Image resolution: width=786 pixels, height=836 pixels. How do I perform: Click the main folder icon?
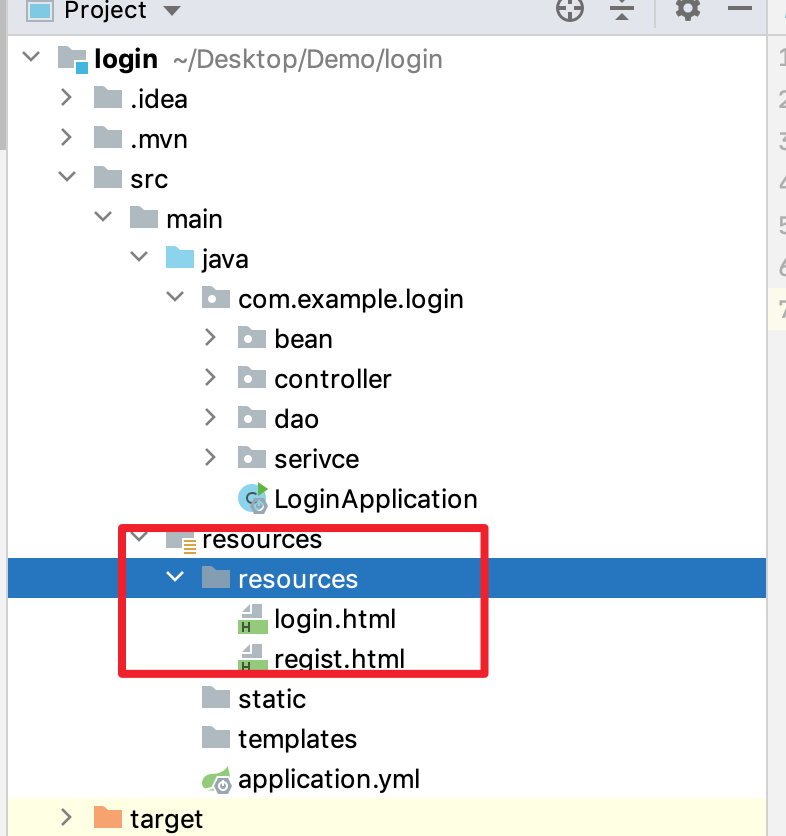tap(144, 218)
